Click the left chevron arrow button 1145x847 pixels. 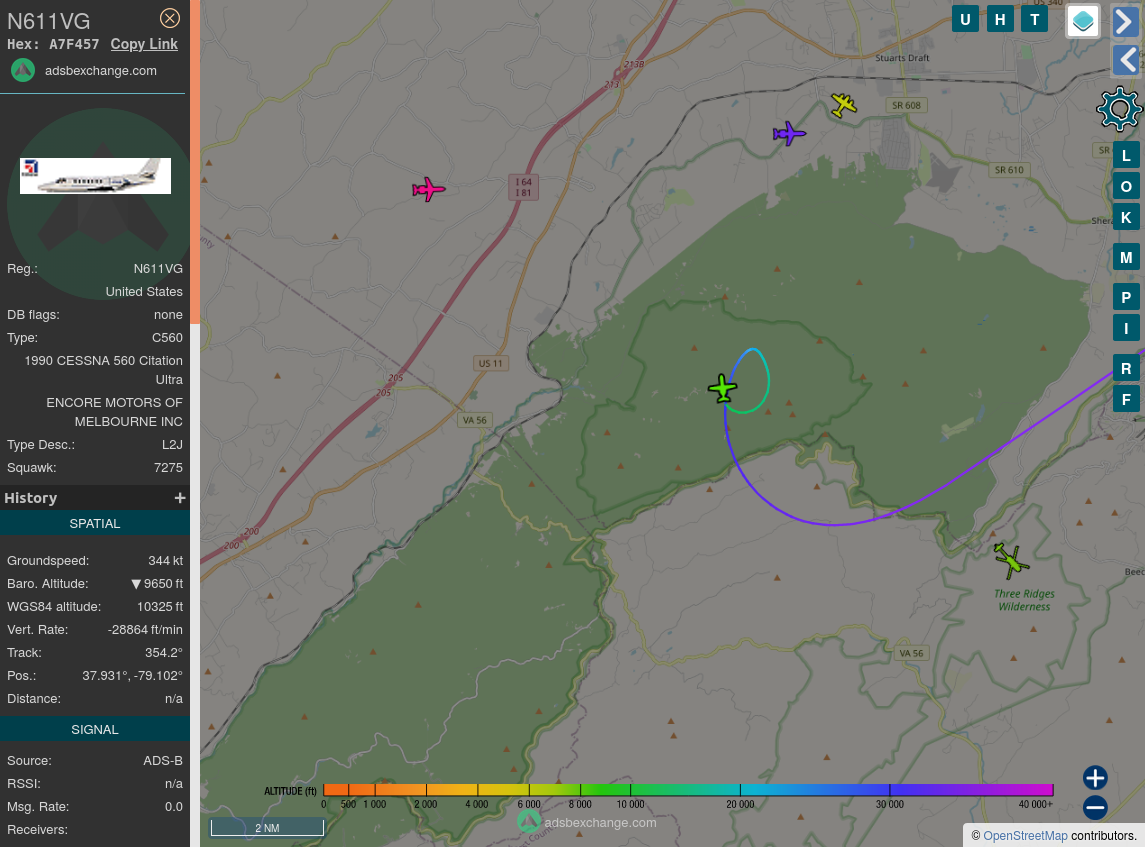(1125, 60)
